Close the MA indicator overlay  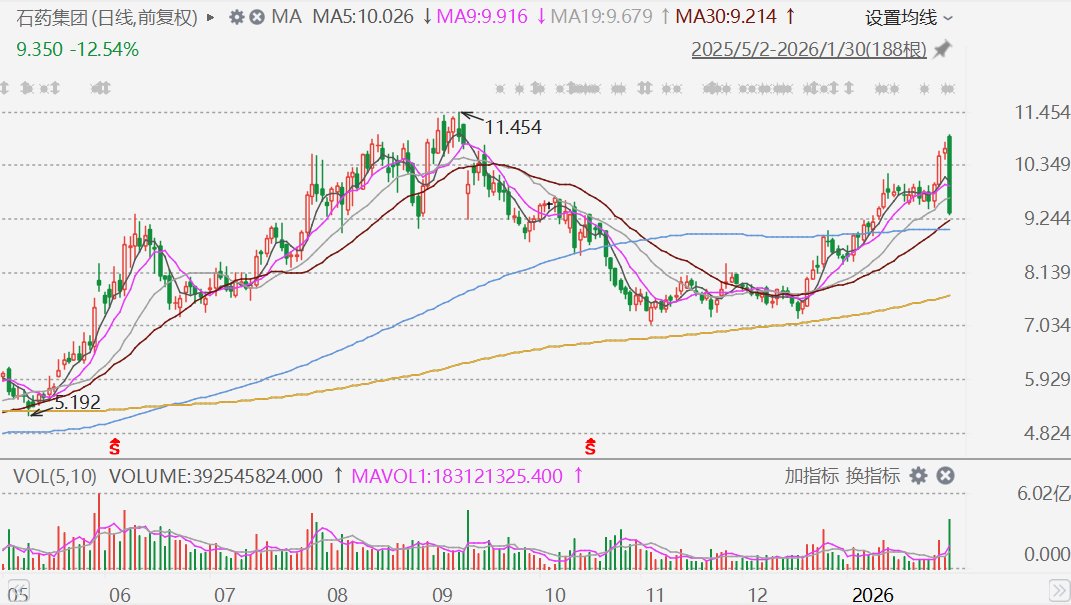[257, 17]
